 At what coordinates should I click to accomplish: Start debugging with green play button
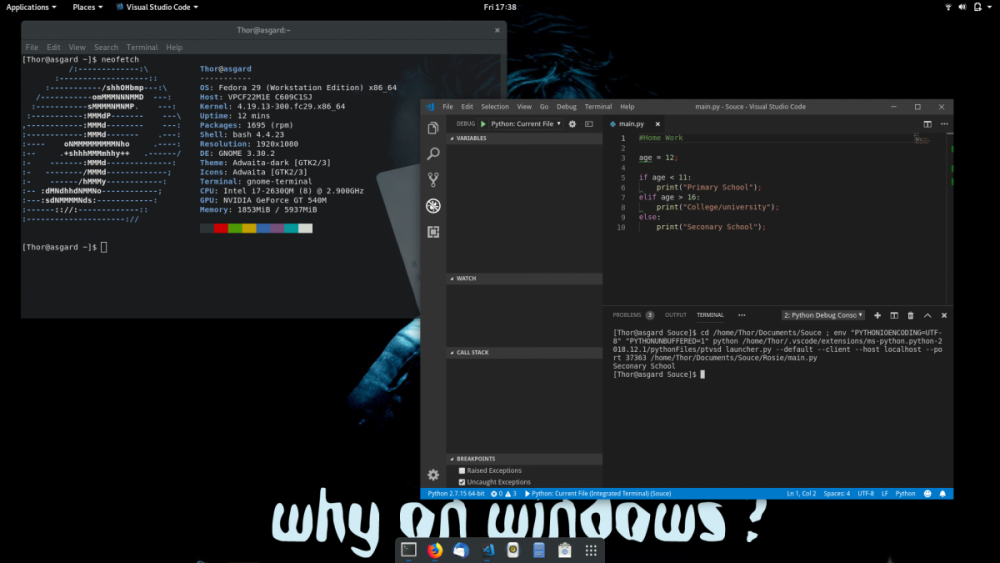tap(483, 124)
